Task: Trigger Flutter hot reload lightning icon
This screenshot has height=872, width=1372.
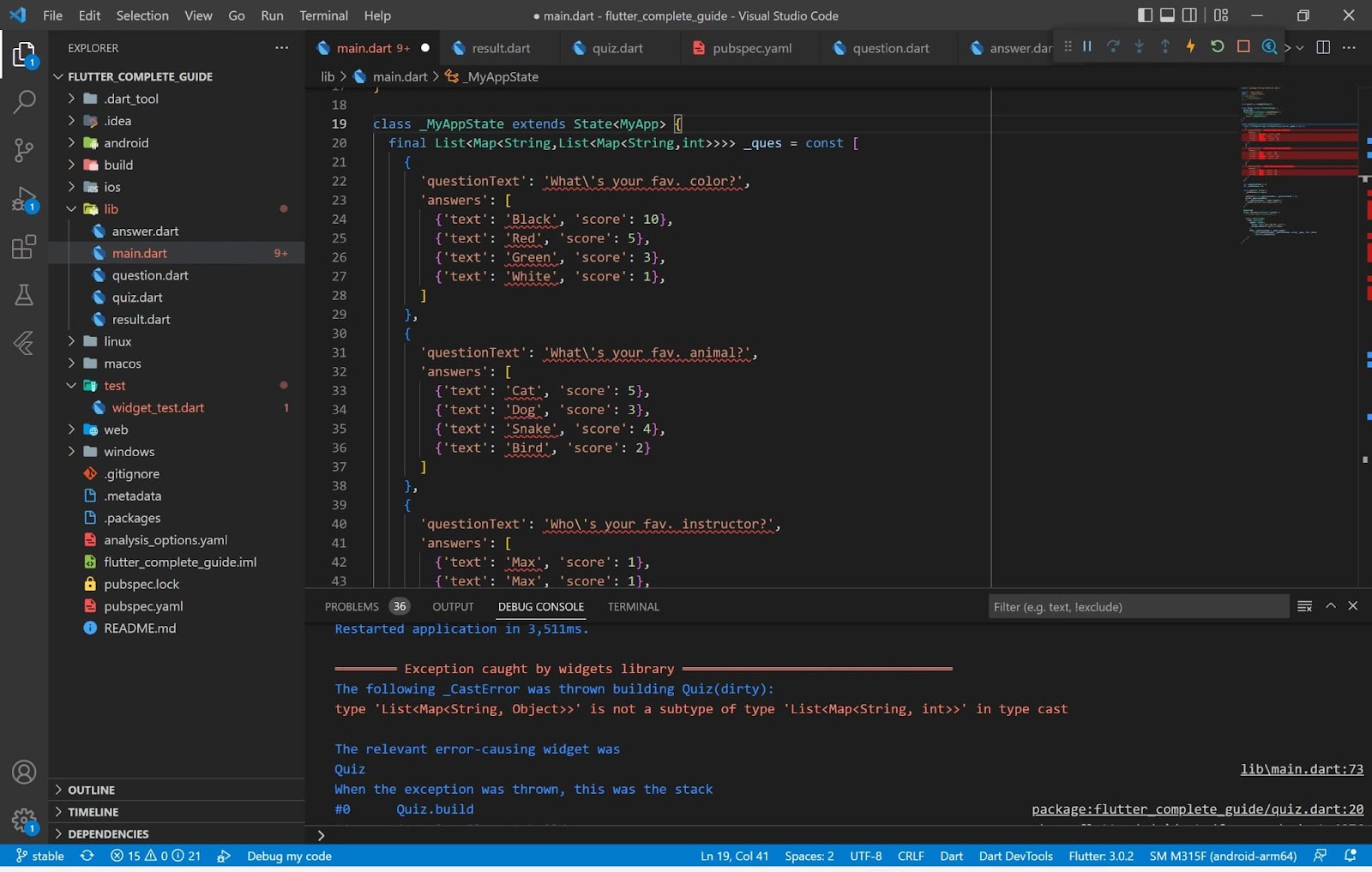Action: coord(1191,47)
